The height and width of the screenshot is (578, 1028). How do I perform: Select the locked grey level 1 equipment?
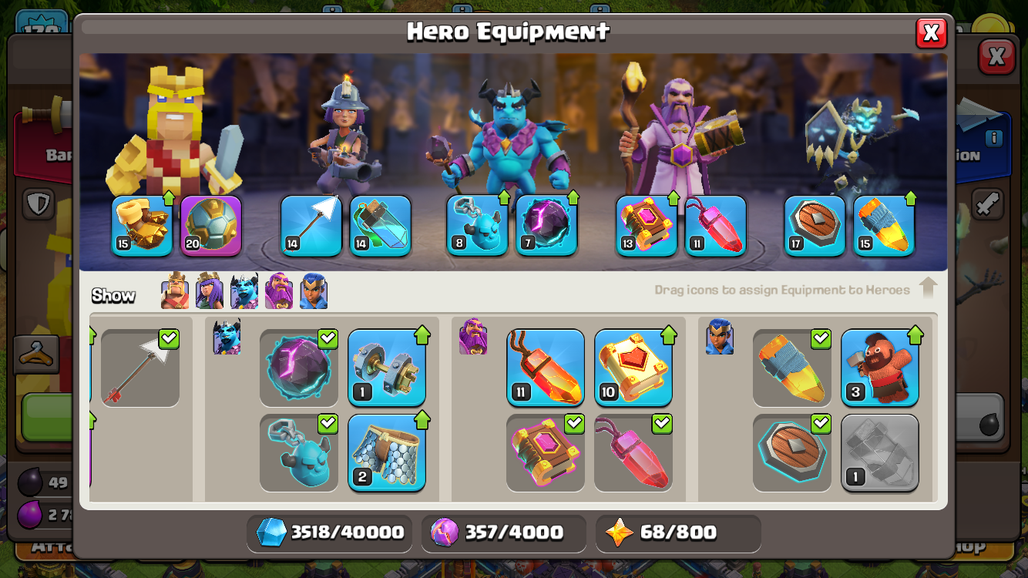[880, 453]
